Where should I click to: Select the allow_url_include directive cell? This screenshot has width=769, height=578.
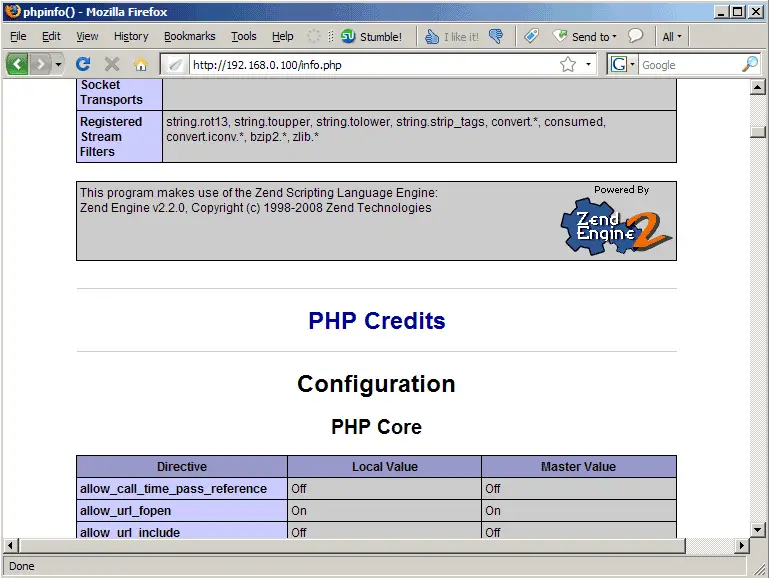coord(182,530)
